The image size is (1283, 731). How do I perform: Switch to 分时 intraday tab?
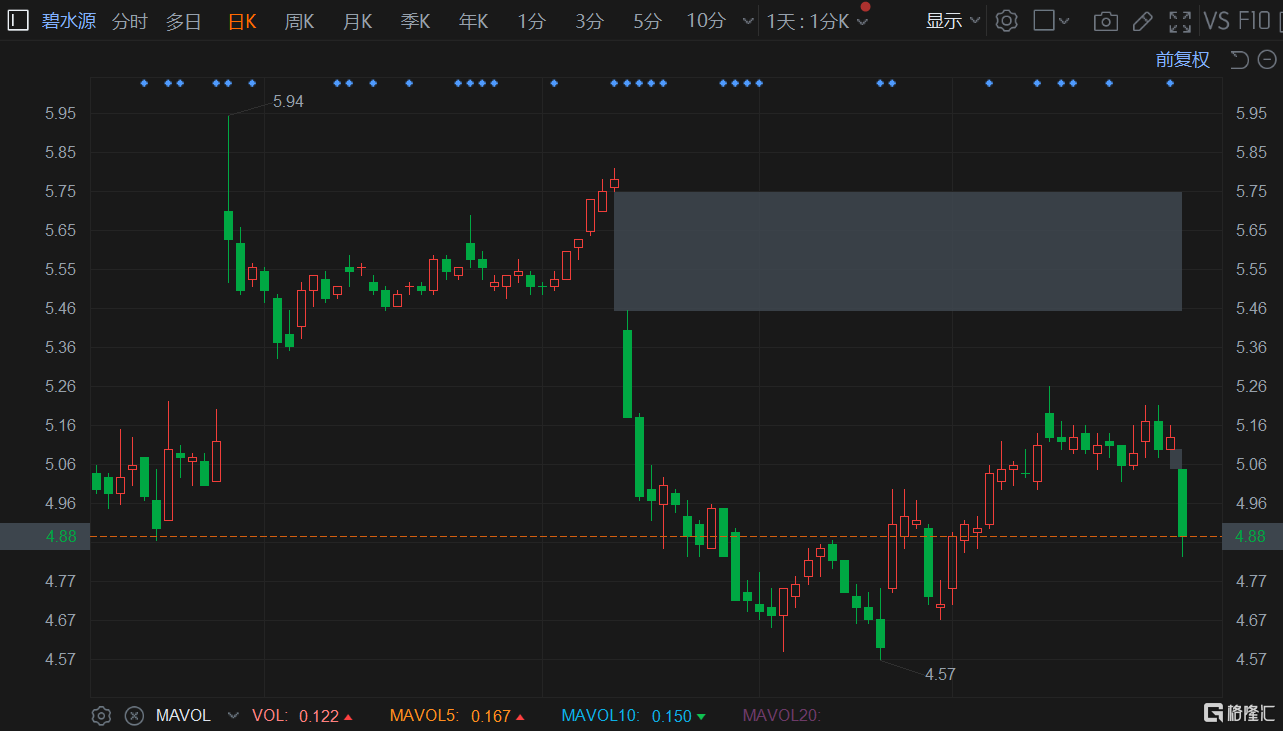130,21
